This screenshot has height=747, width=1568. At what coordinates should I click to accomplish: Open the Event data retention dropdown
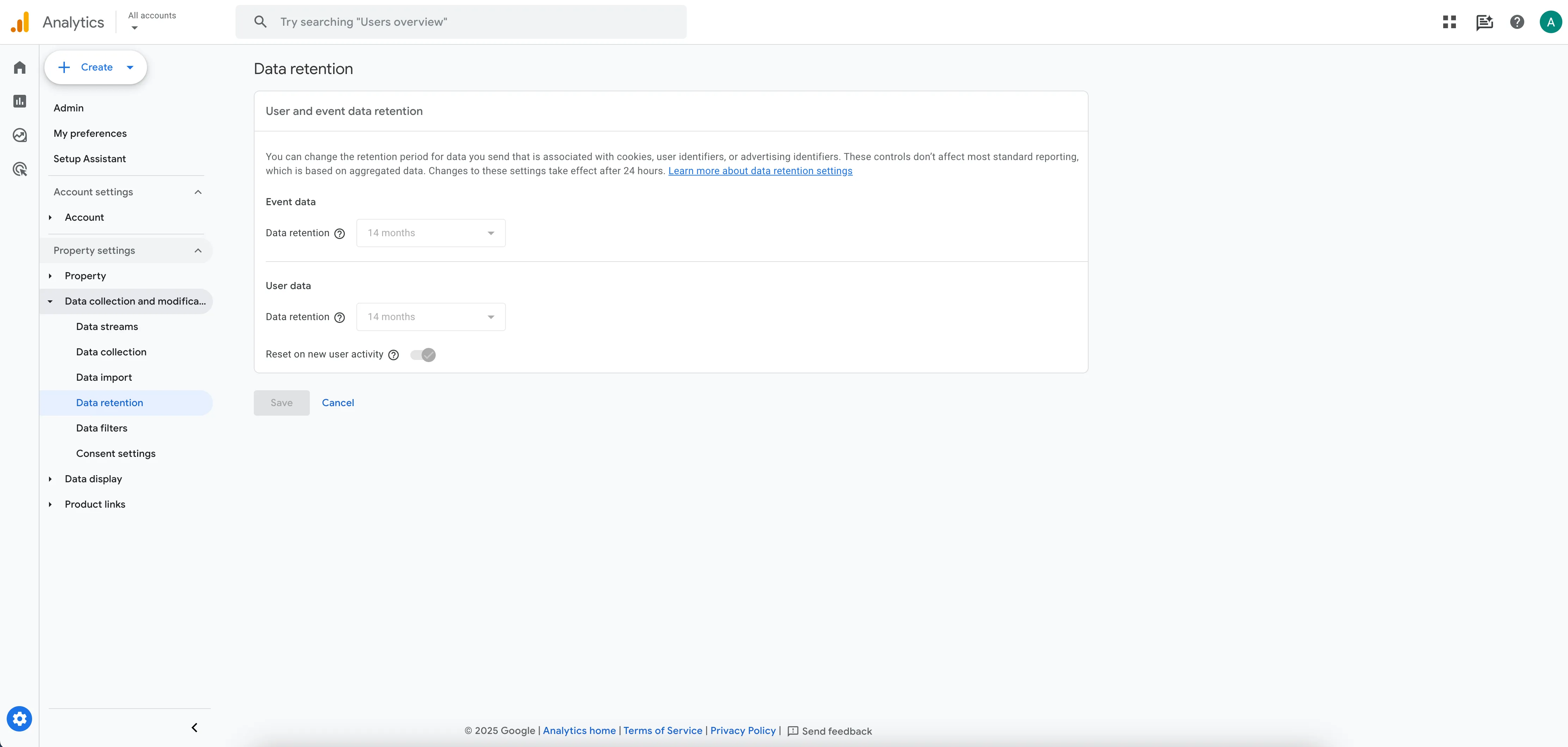point(430,233)
